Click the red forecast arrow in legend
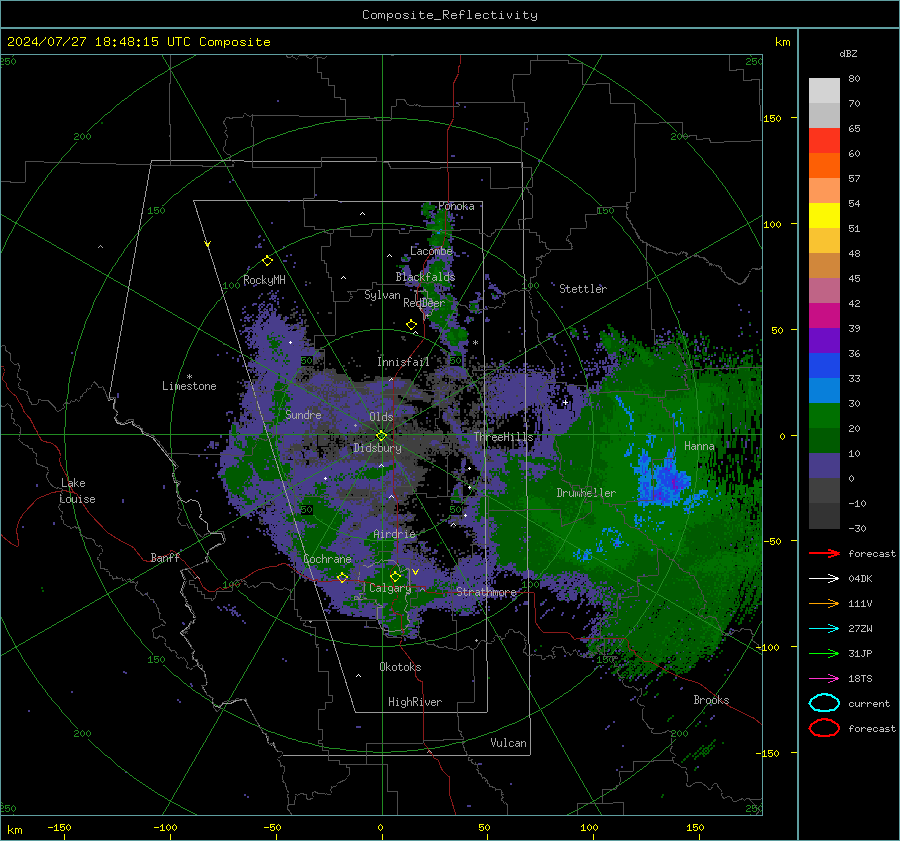Screen dimensions: 900x841 824,553
